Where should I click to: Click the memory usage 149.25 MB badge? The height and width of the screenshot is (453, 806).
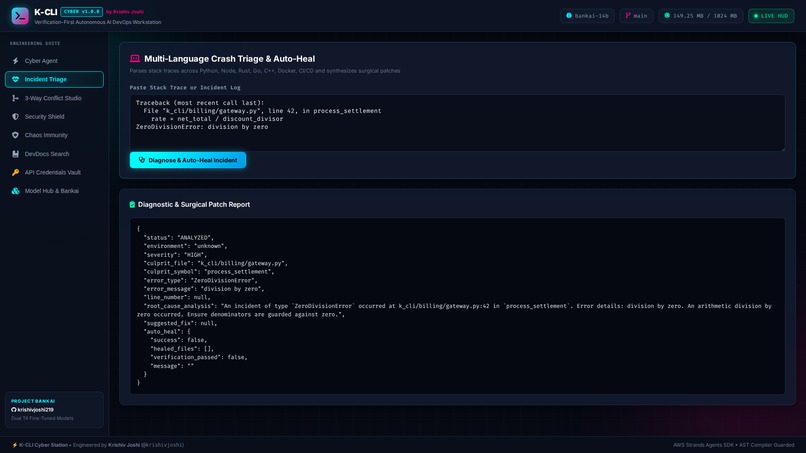tap(701, 16)
